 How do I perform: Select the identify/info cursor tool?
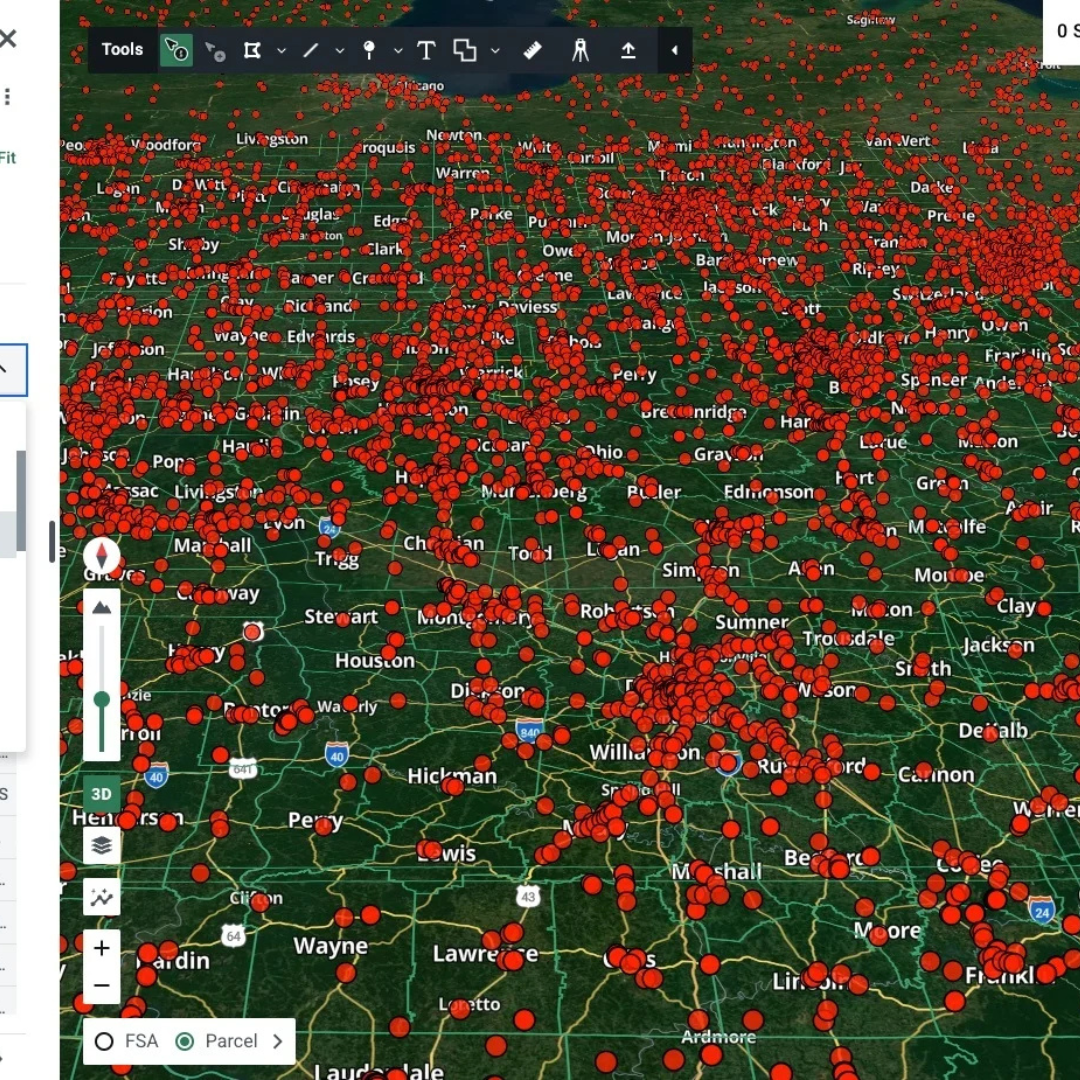(x=176, y=50)
